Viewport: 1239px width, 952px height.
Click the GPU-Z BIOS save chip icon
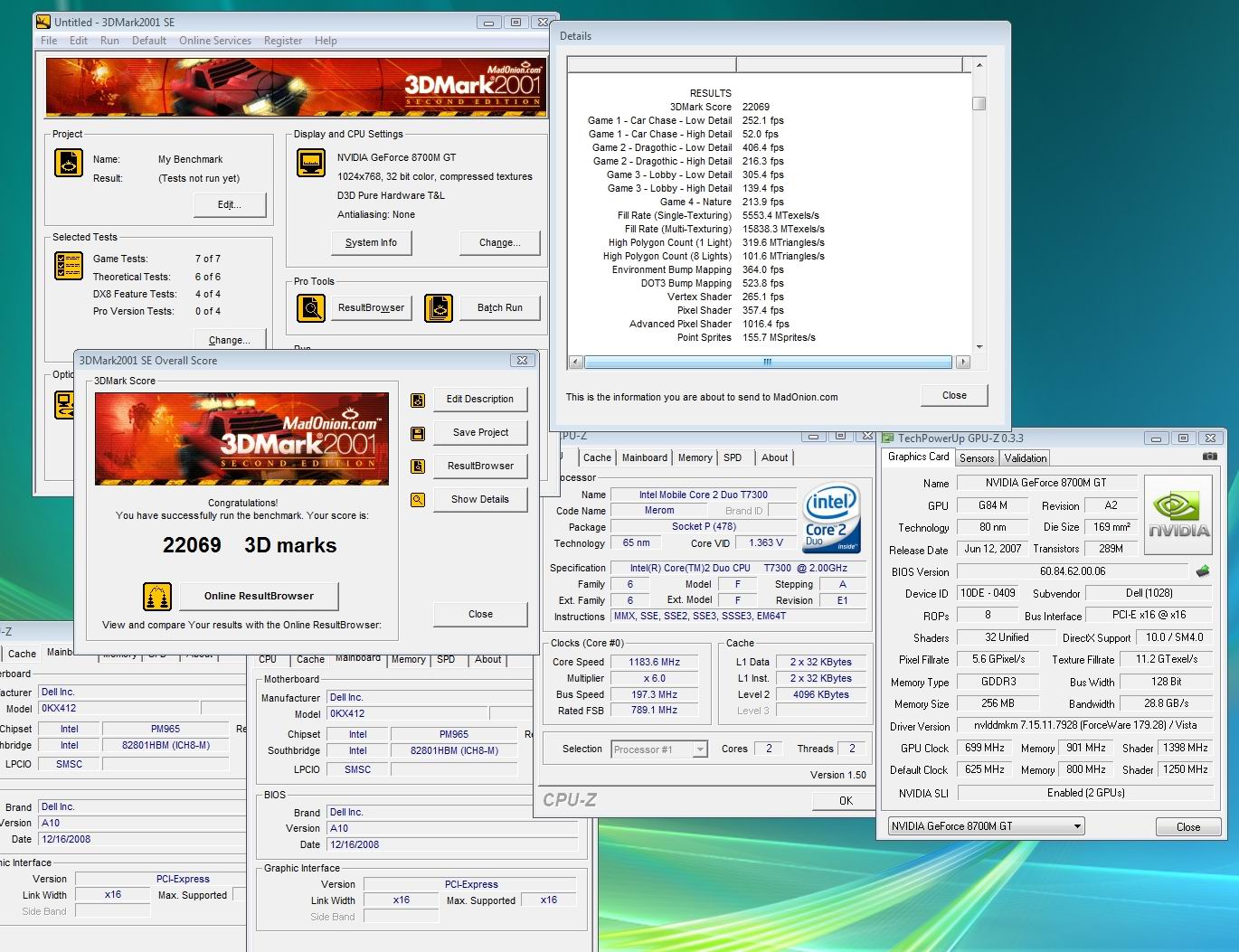(x=1202, y=571)
